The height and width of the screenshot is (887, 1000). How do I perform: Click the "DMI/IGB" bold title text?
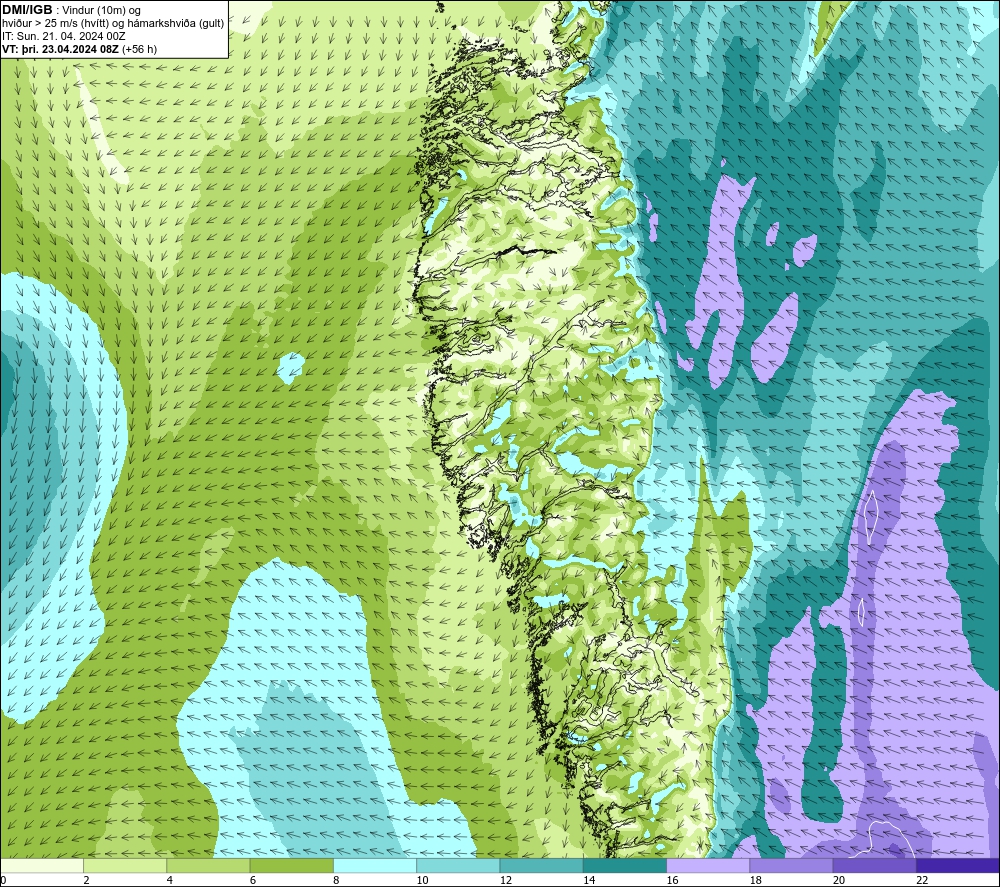pos(27,10)
